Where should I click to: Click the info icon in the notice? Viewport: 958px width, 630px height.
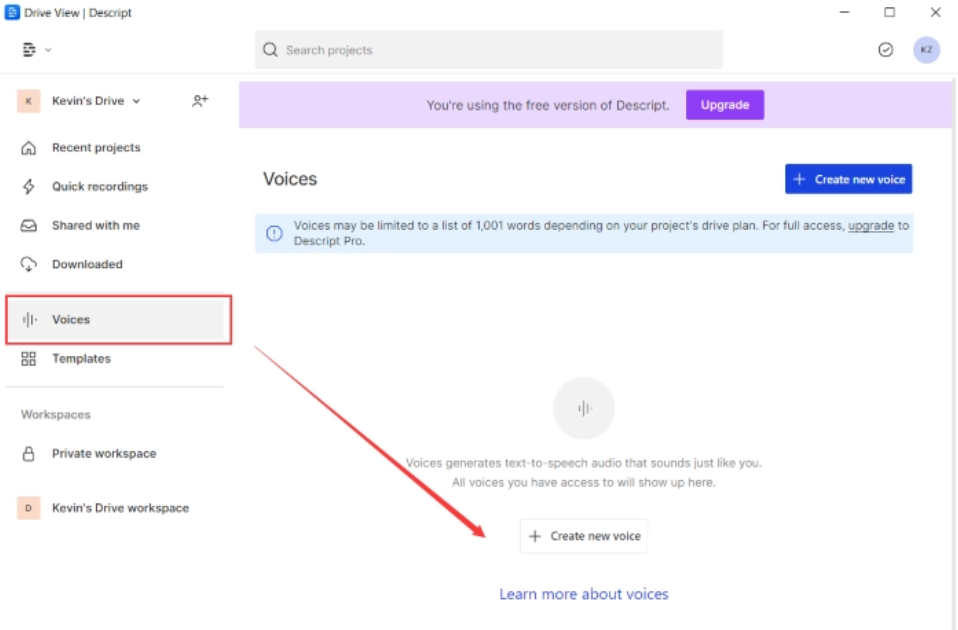(x=274, y=233)
